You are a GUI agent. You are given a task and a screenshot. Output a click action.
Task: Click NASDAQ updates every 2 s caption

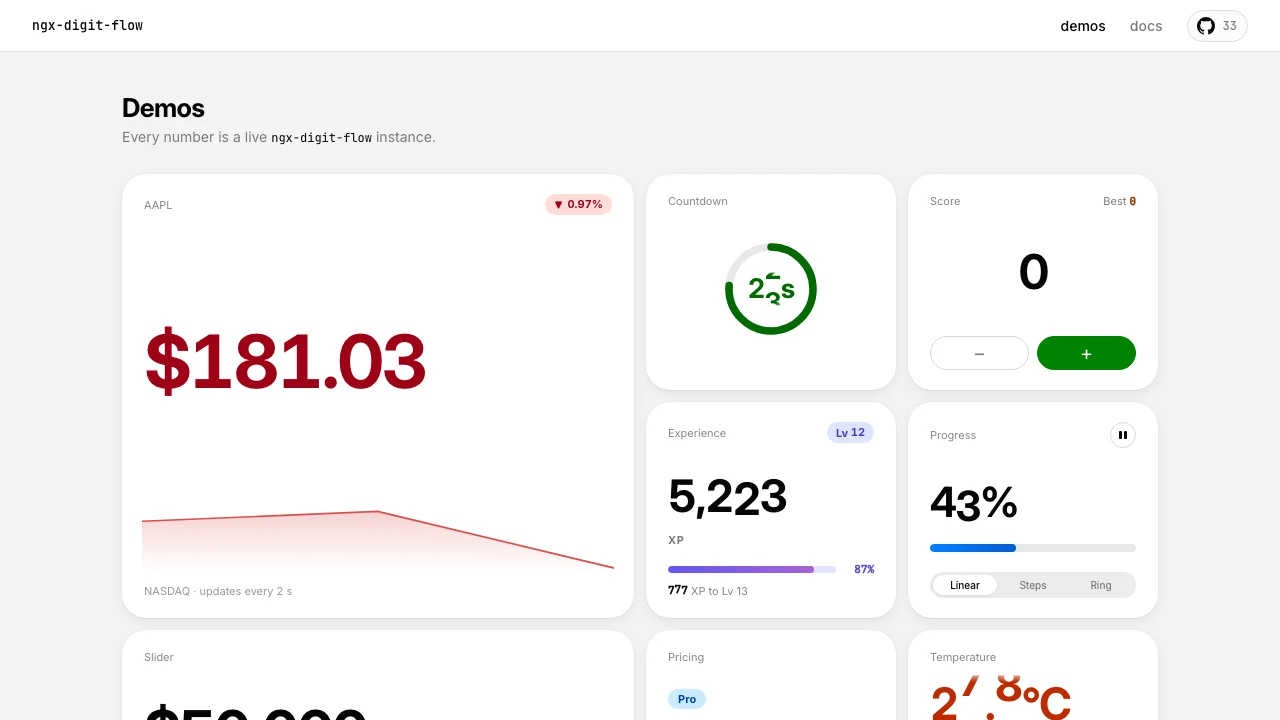218,591
